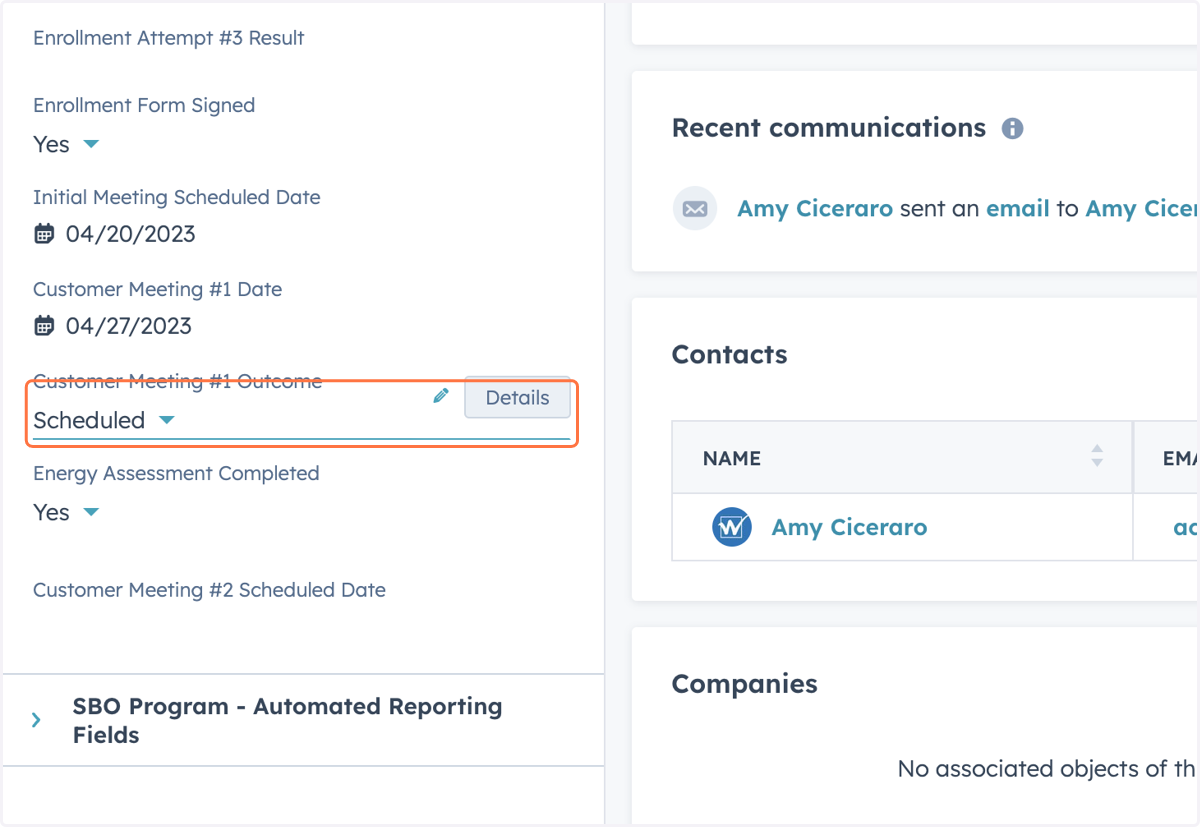Screen dimensions: 1200x827
Task: Click the Enrollment Attempt #3 Result field label
Action: (169, 38)
